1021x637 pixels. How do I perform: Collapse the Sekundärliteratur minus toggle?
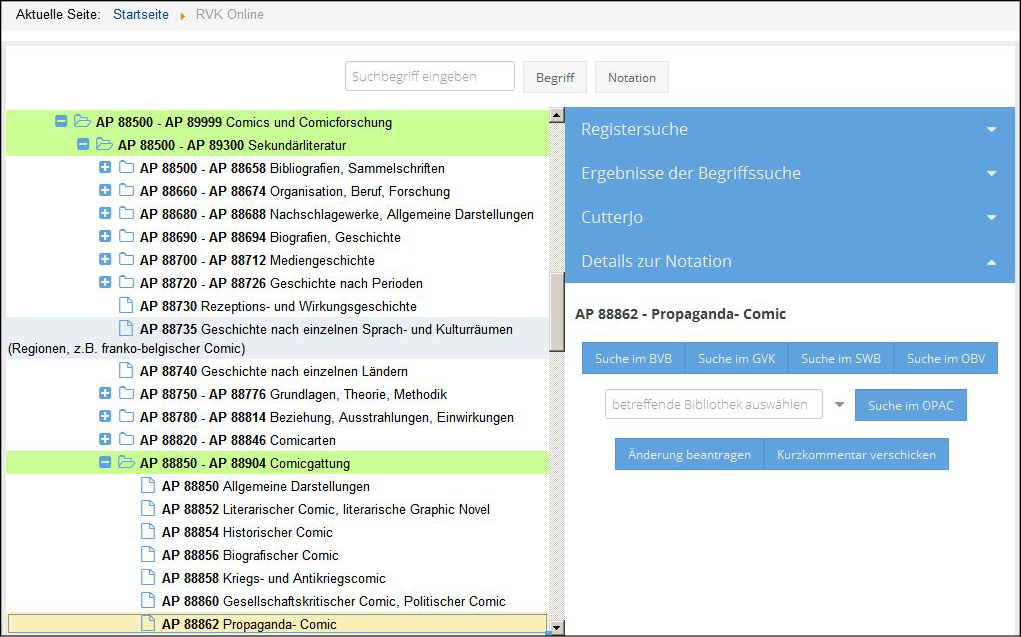[83, 144]
